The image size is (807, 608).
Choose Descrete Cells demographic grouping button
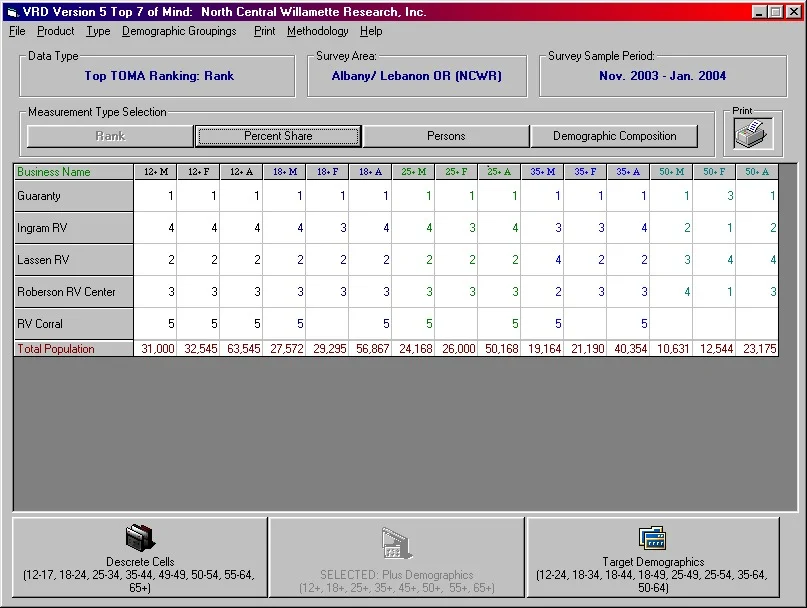click(139, 558)
